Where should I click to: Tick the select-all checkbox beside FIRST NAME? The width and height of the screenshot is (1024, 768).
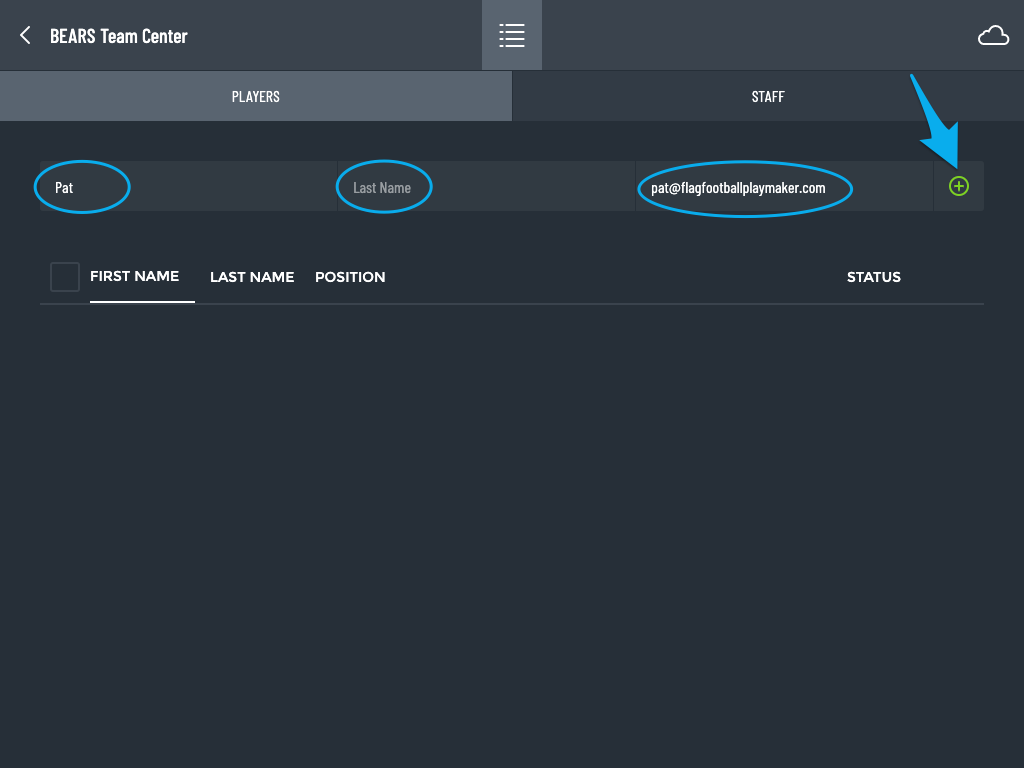[65, 277]
